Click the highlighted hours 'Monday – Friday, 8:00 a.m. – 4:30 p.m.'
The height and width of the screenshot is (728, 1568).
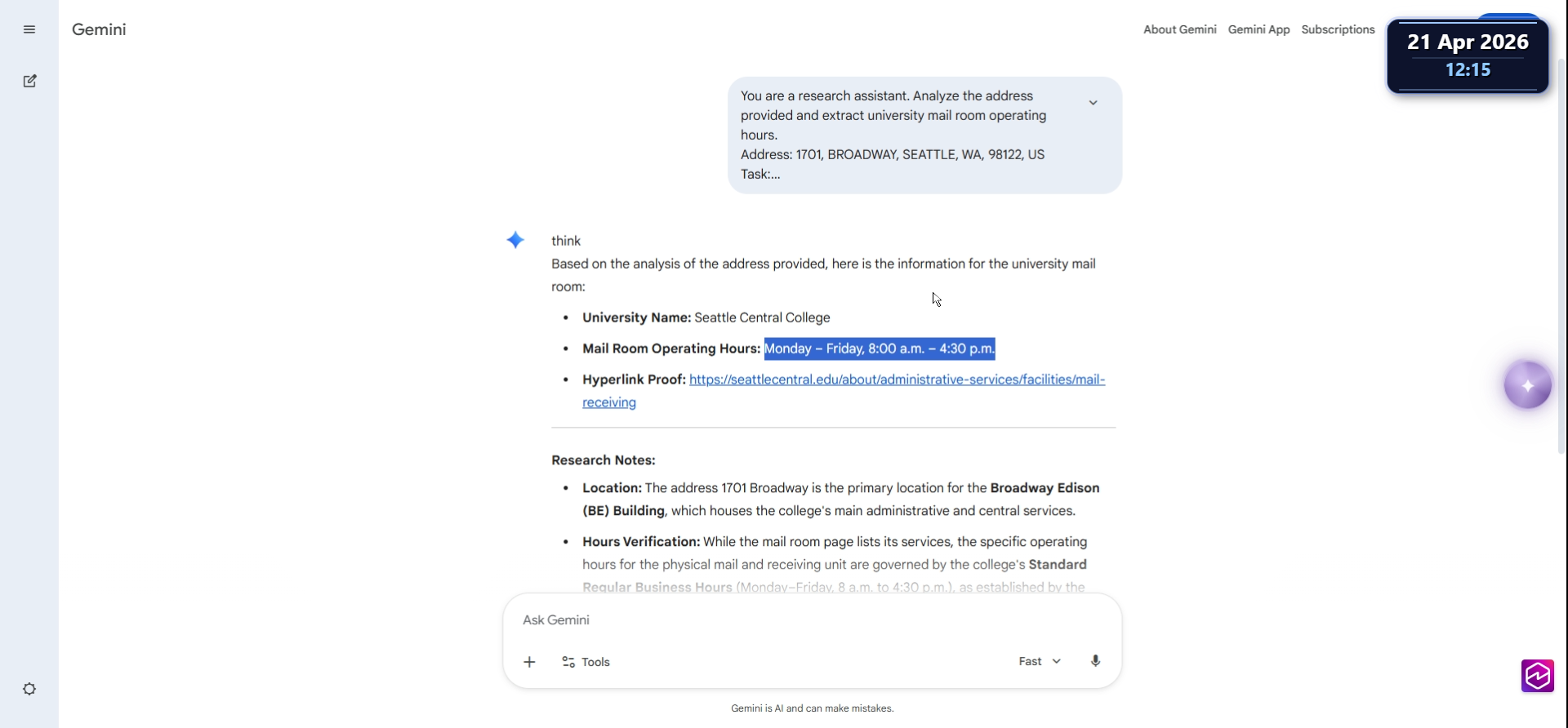click(880, 348)
